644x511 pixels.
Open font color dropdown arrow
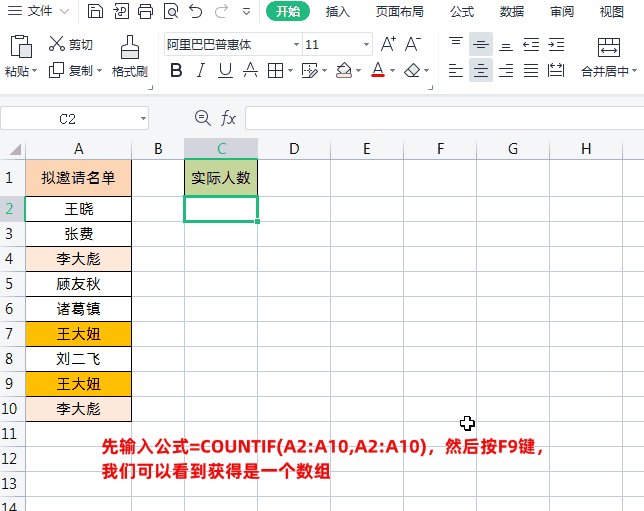coord(392,71)
